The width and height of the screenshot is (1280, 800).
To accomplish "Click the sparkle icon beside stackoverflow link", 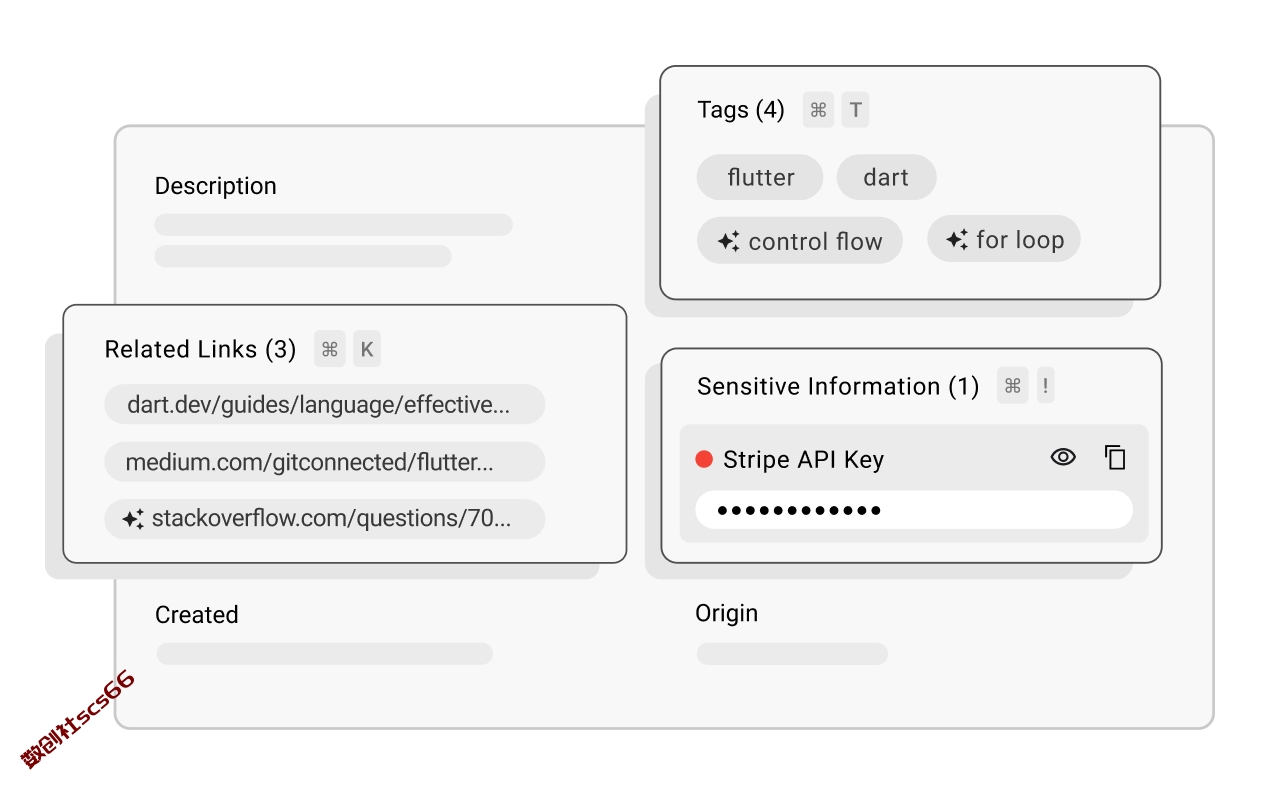I will click(133, 519).
